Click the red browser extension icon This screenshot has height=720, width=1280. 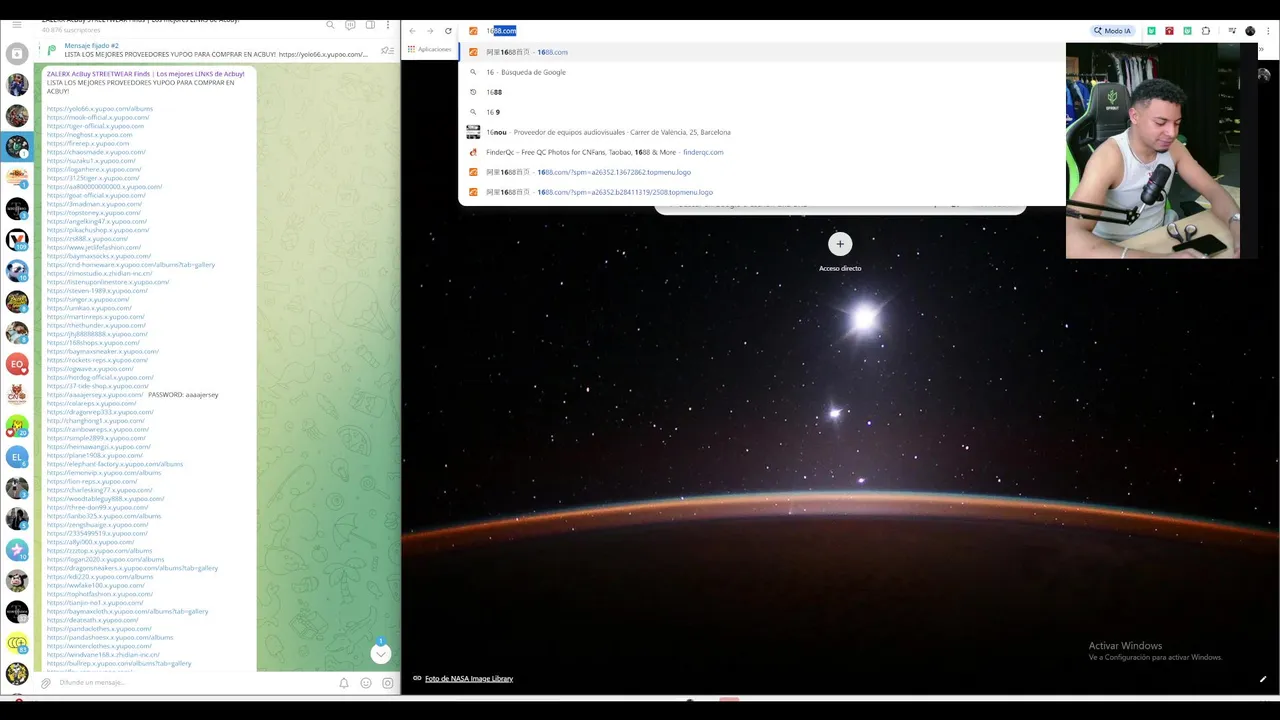click(x=1169, y=31)
